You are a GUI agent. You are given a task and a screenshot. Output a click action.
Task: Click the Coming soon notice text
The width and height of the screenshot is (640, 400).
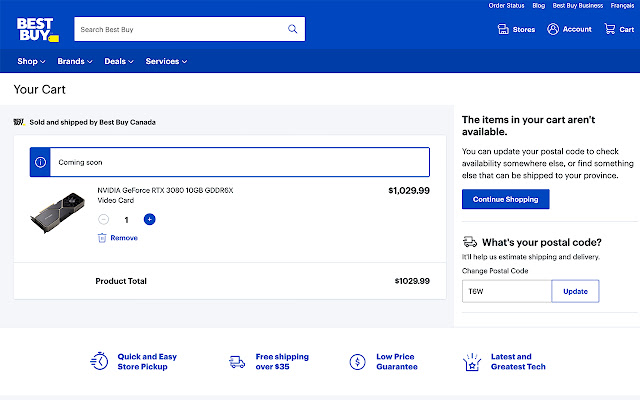click(x=80, y=162)
